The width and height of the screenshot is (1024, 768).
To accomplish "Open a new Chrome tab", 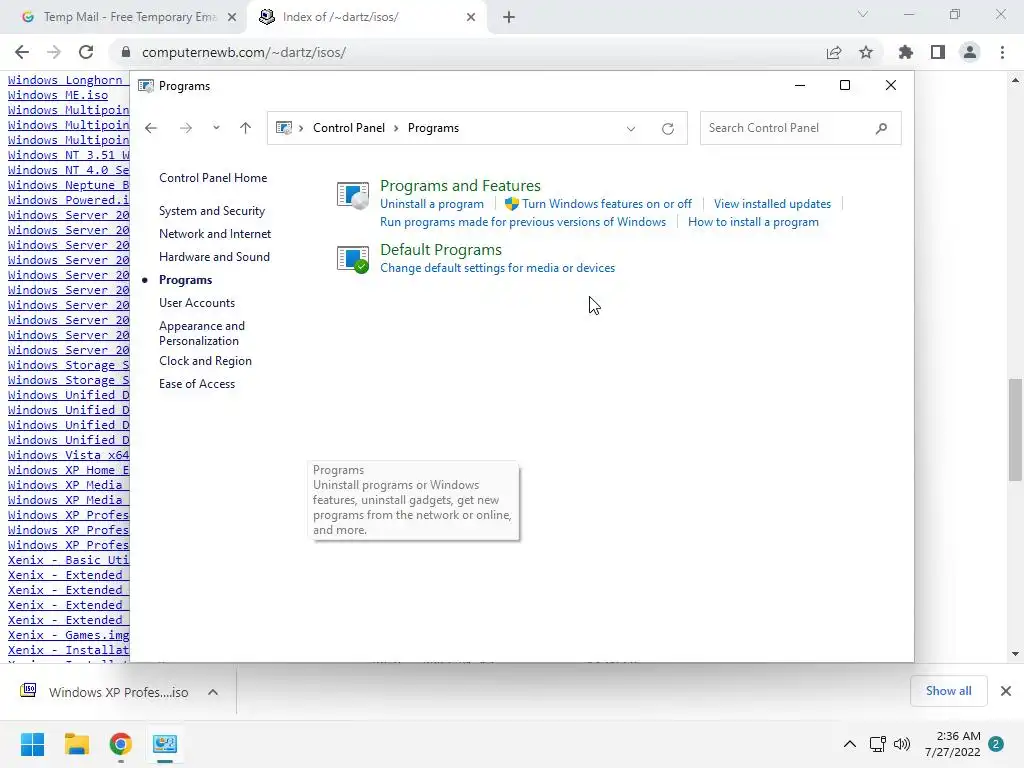I will click(509, 18).
